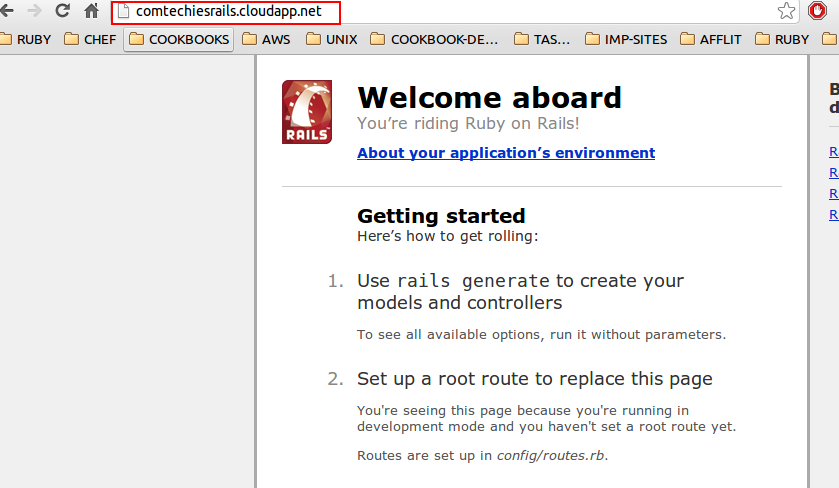Click the red ad-blocker extension icon
The width and height of the screenshot is (839, 488).
click(x=817, y=11)
